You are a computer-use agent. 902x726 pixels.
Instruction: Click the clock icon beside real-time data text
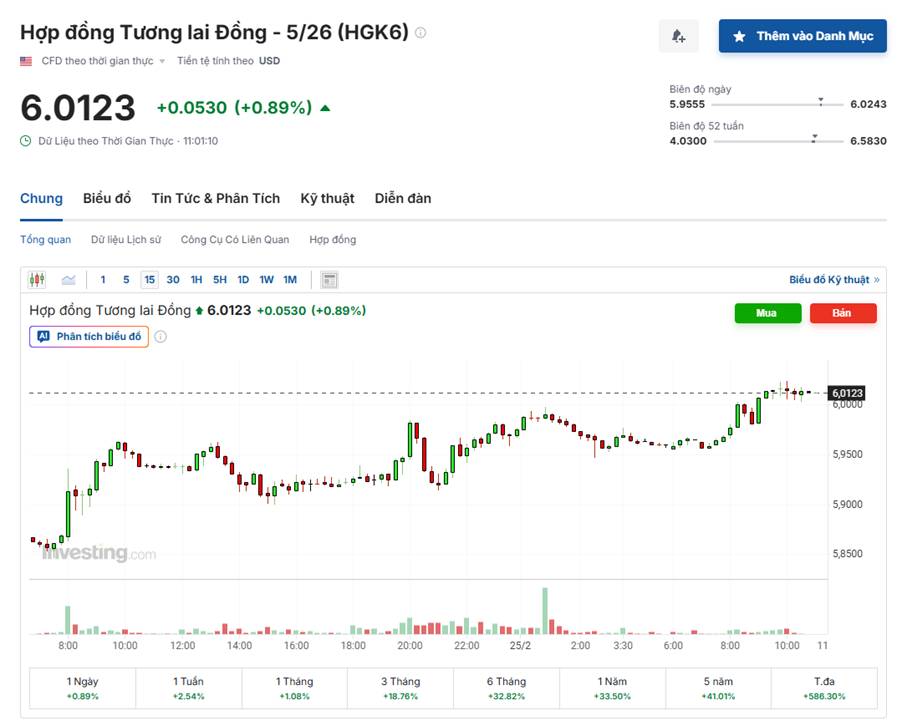[x=27, y=141]
